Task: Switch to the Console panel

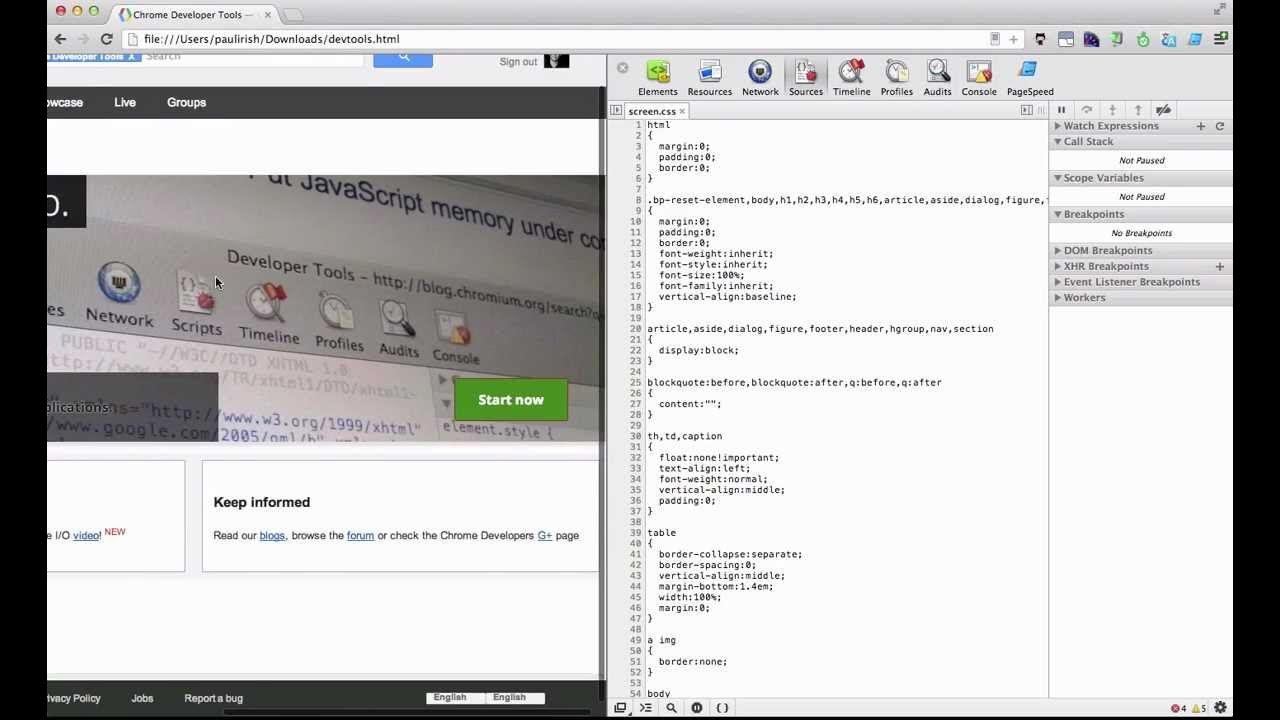Action: (x=979, y=78)
